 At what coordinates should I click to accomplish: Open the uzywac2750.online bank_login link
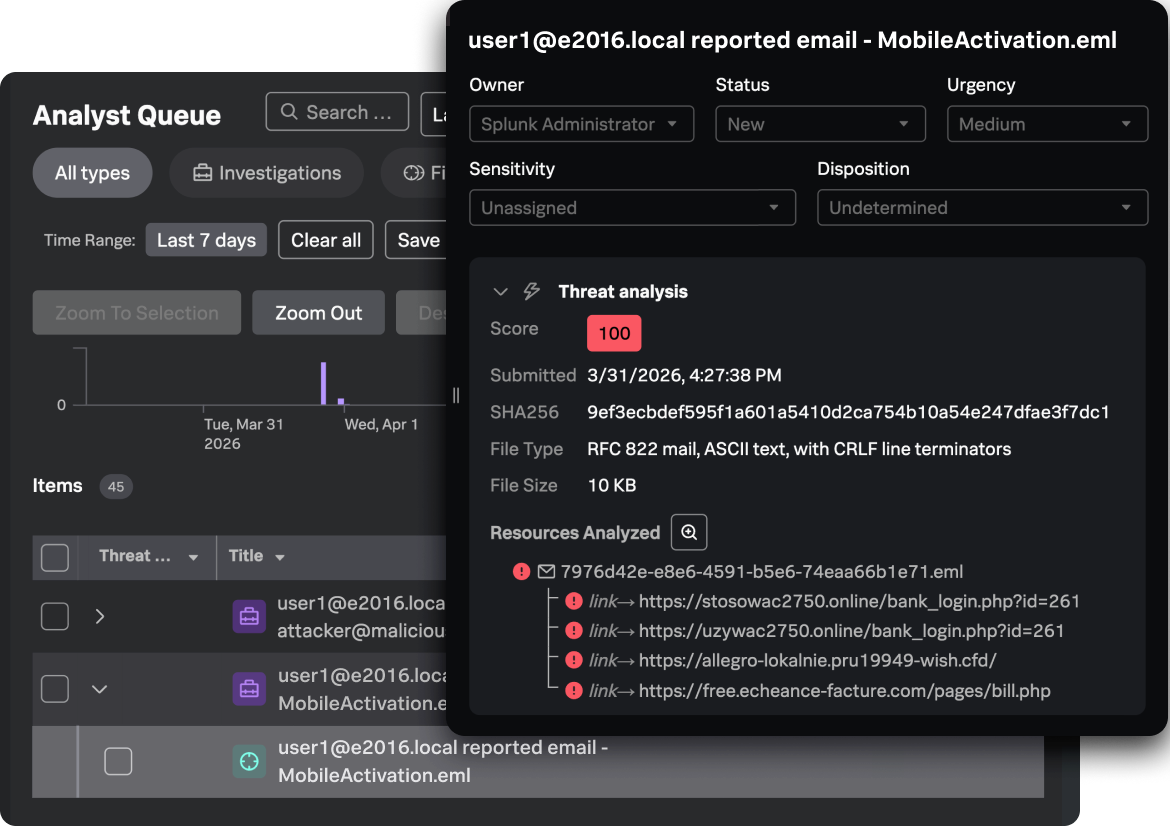pos(851,631)
